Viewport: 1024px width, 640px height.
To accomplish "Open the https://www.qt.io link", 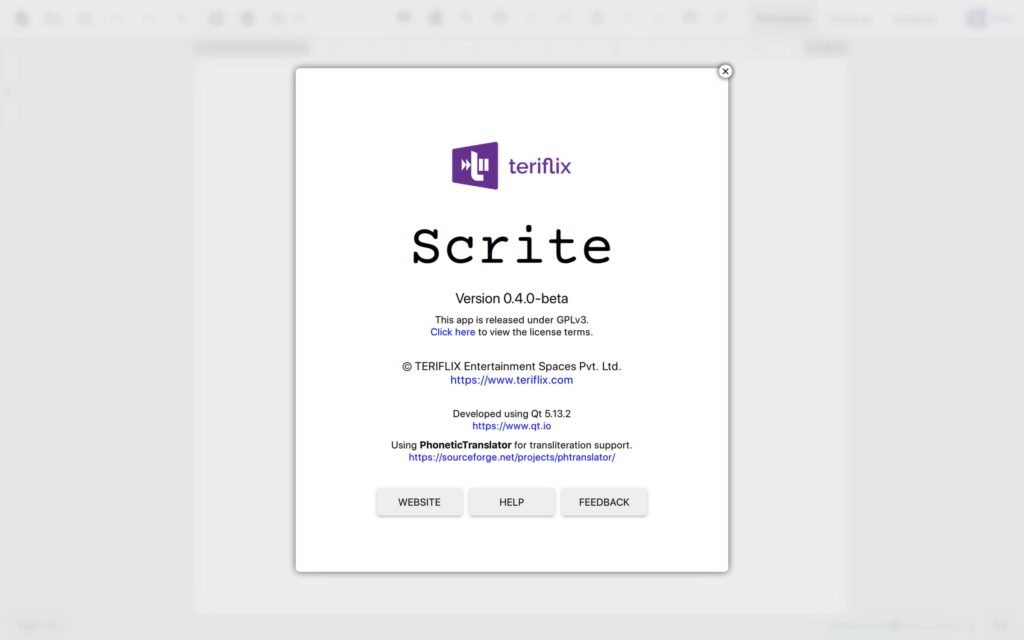I will coord(511,426).
